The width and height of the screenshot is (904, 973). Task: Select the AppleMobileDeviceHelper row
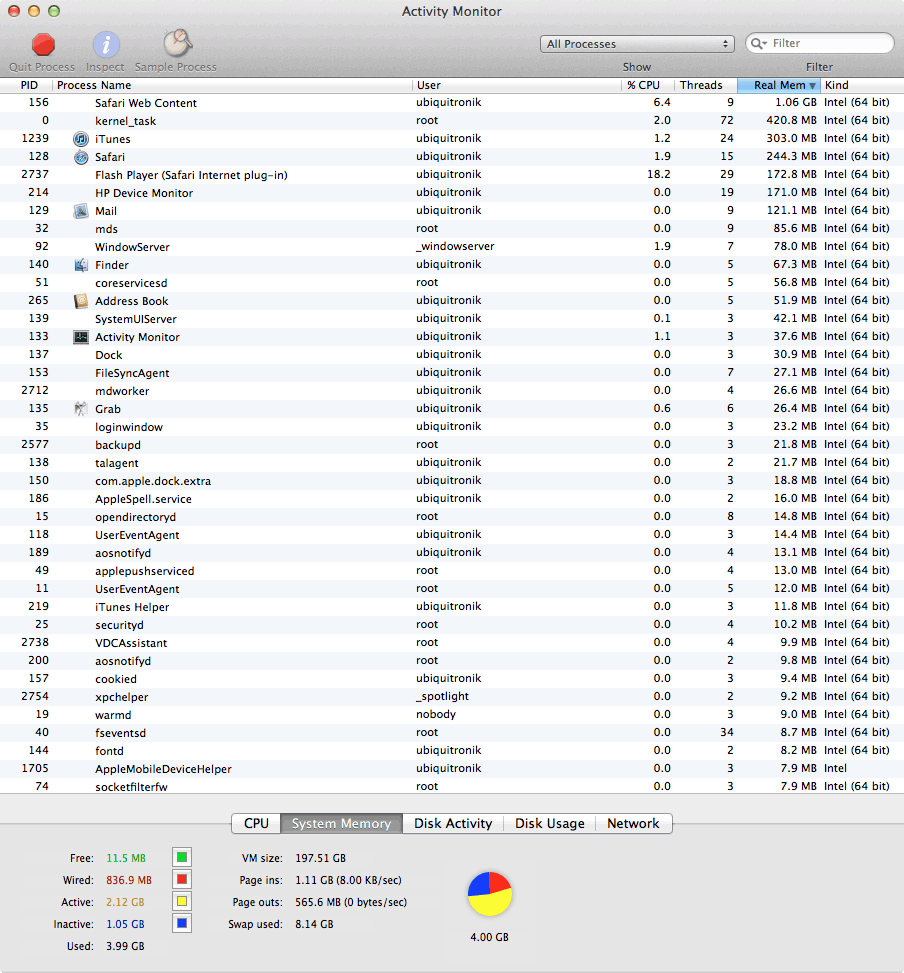[x=452, y=769]
